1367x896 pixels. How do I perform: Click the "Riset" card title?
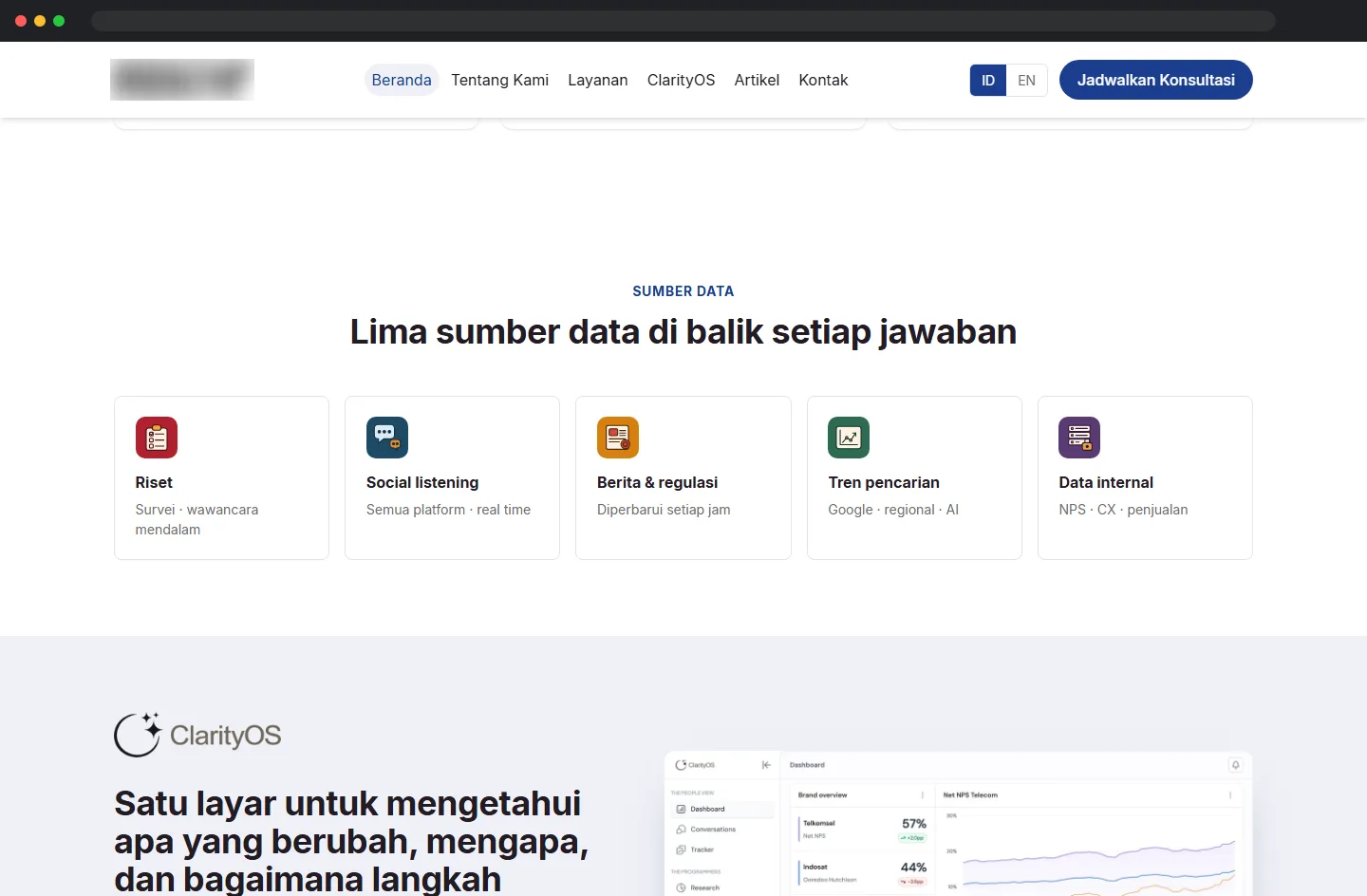tap(154, 482)
